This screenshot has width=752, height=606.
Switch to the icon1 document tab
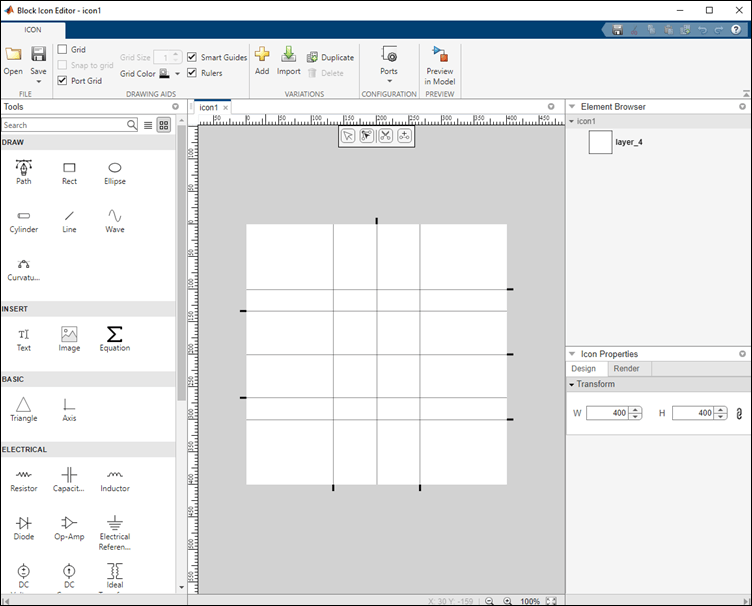[209, 107]
